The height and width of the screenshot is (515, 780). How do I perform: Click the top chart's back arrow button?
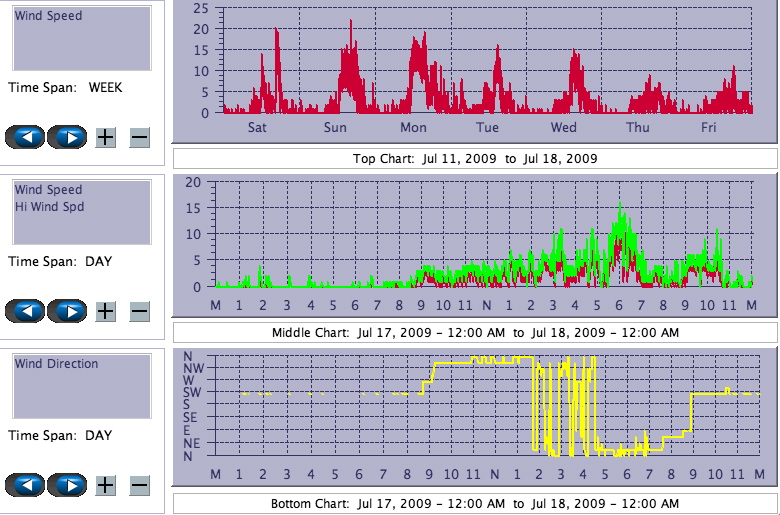pos(27,137)
